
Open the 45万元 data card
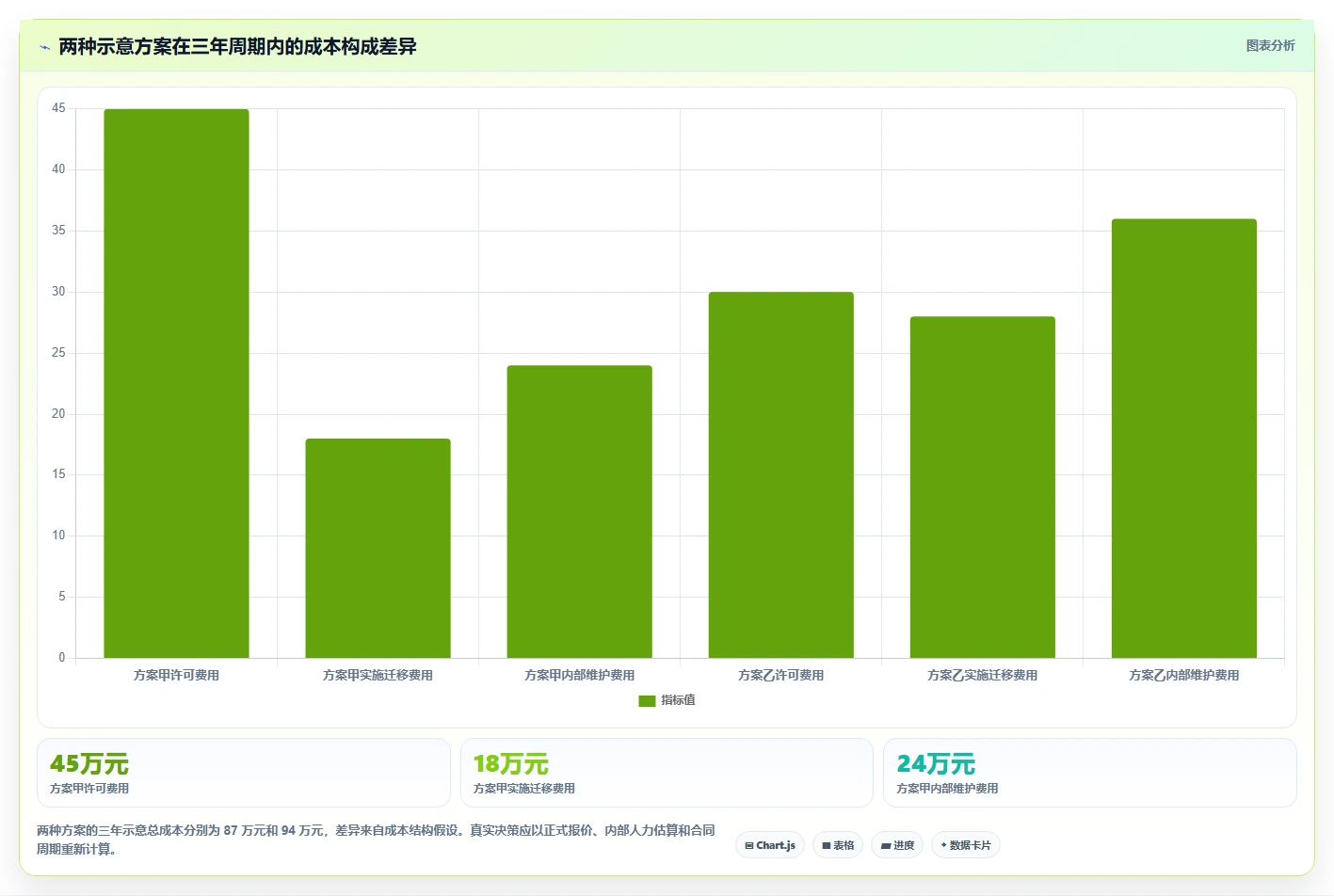(x=244, y=773)
